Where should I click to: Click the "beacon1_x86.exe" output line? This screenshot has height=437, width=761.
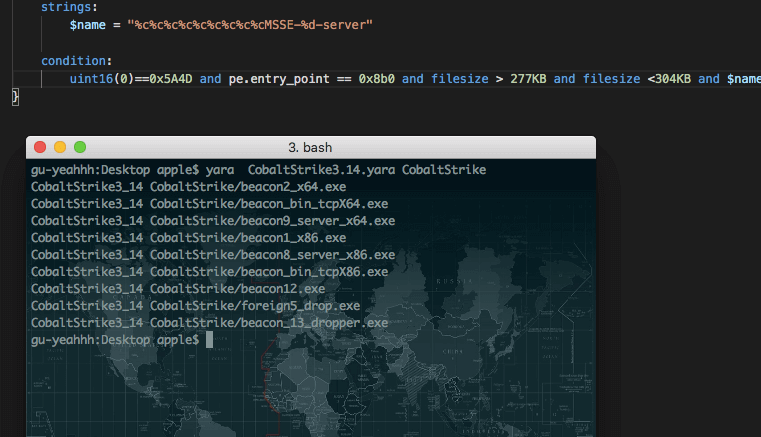click(x=189, y=238)
